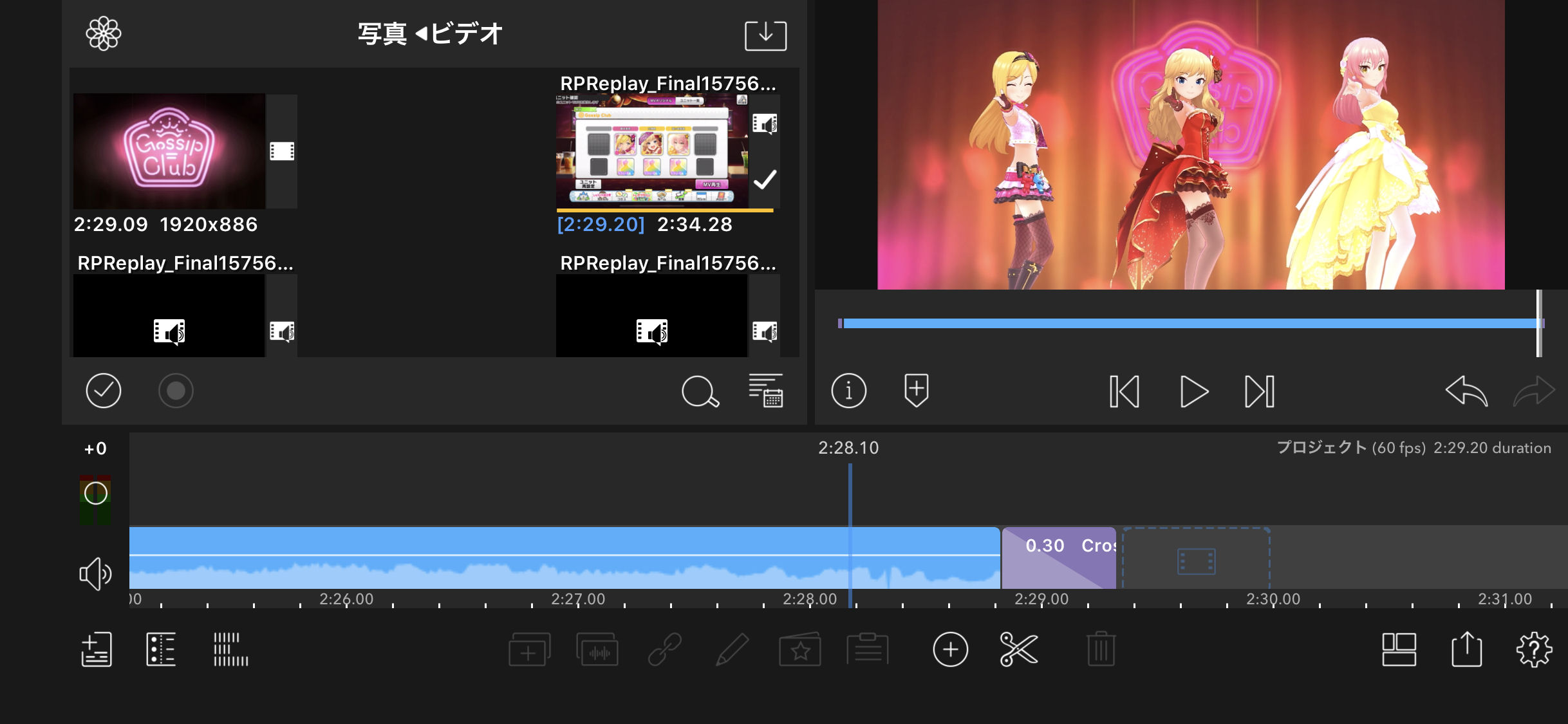Tap the import download icon
Screen dimensions: 1568x724
[765, 35]
